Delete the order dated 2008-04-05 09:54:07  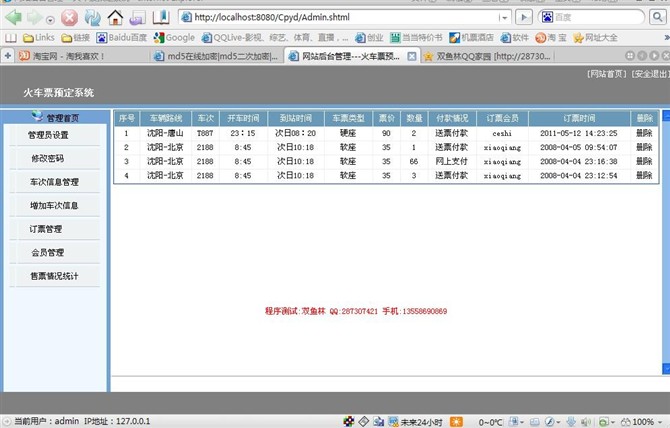644,147
